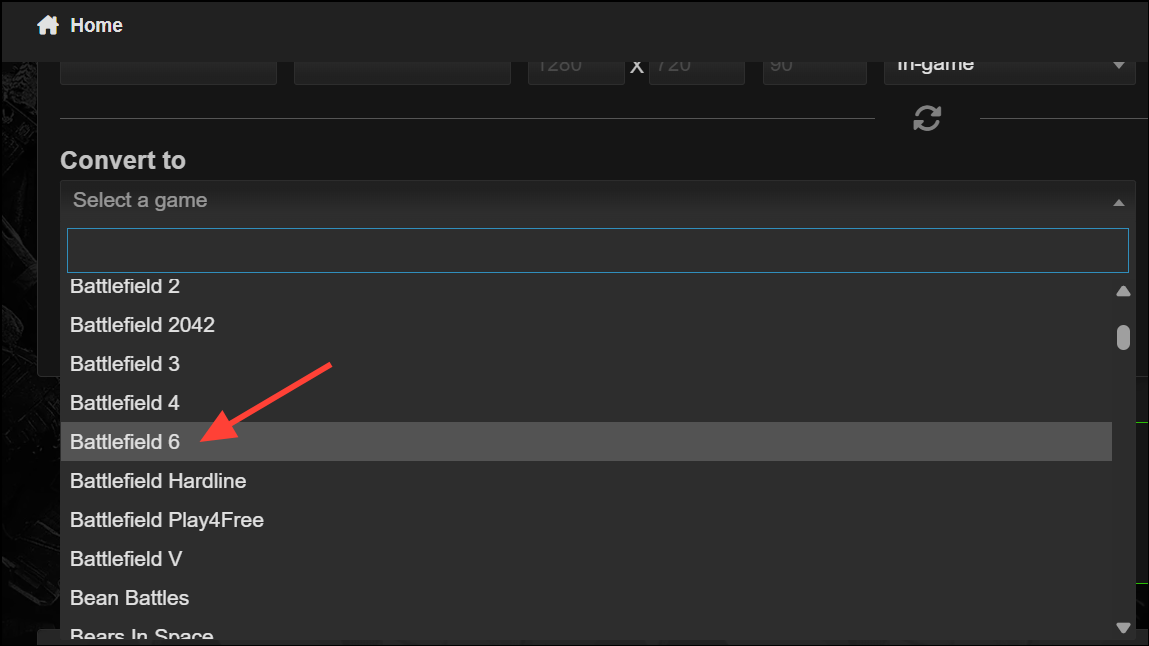Viewport: 1149px width, 646px height.
Task: Click the Home house icon
Action: 48,25
